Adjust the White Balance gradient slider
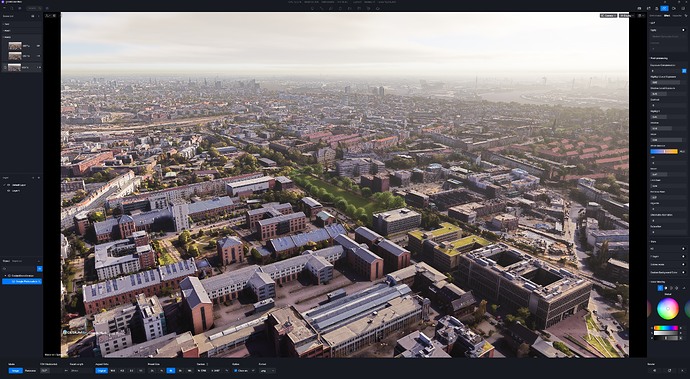This screenshot has height=379, width=690. 664,151
